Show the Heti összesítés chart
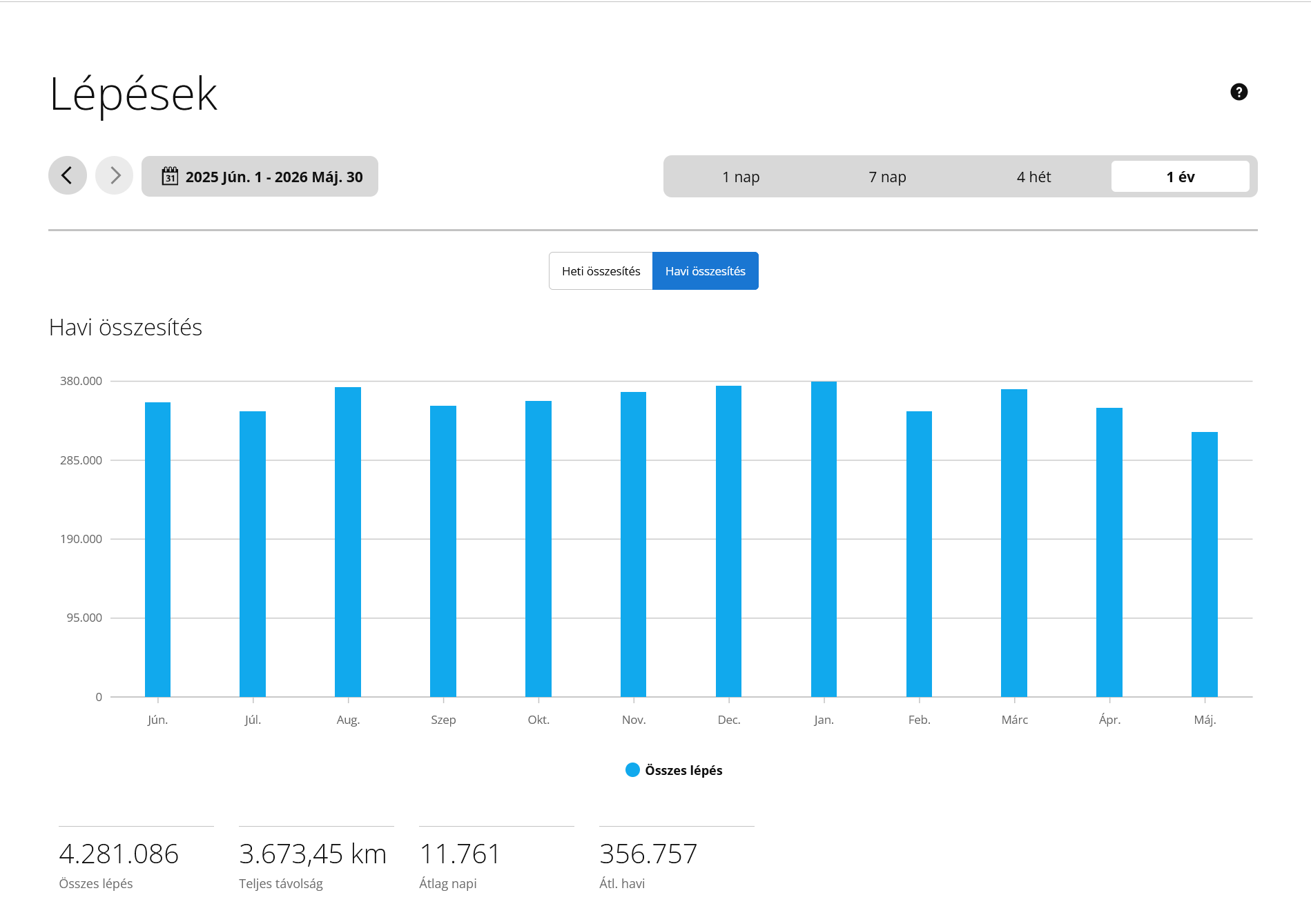The image size is (1311, 924). point(601,271)
